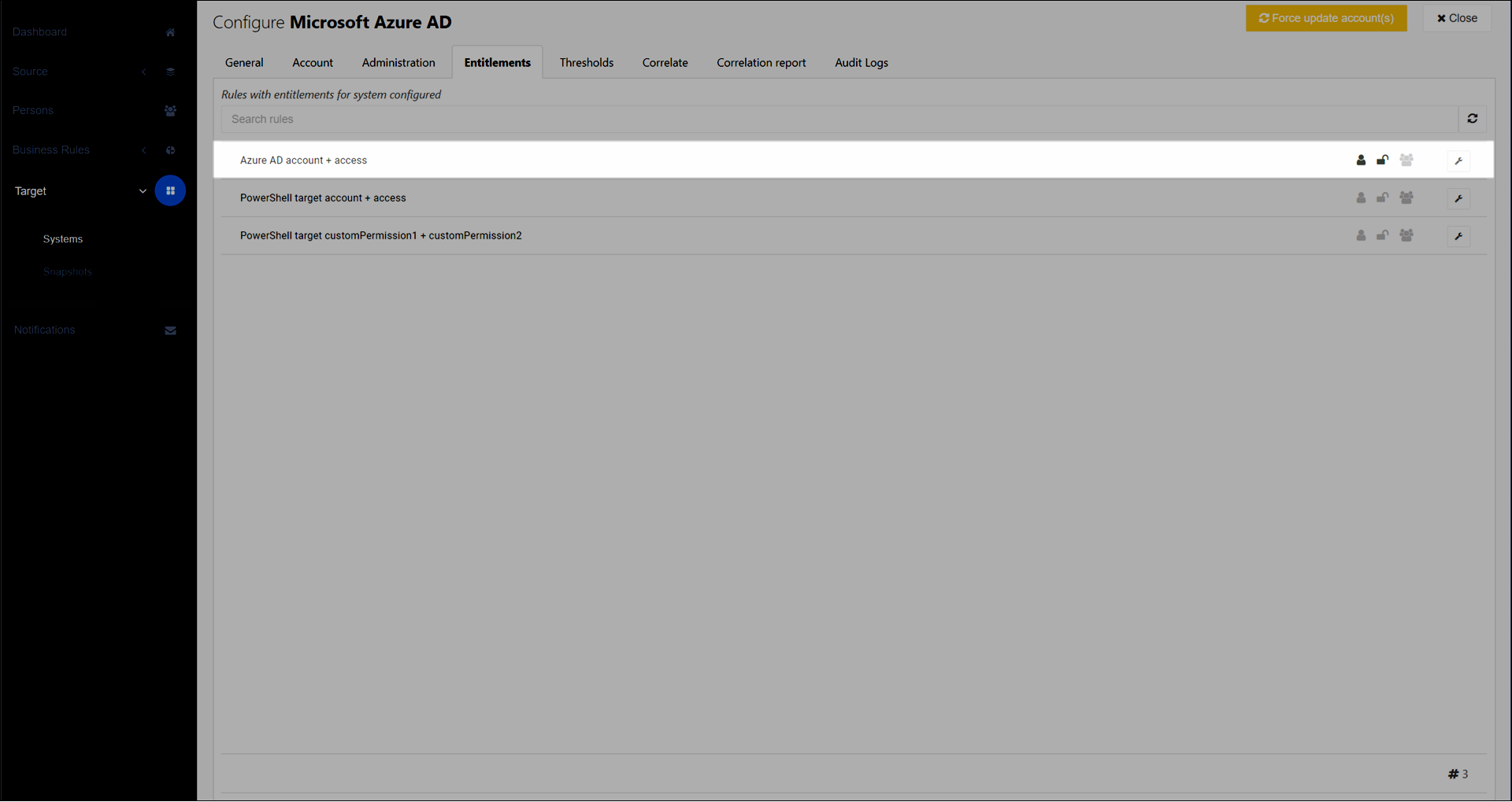The height and width of the screenshot is (802, 1512).
Task: Open Notifications in the sidebar
Action: (x=44, y=331)
